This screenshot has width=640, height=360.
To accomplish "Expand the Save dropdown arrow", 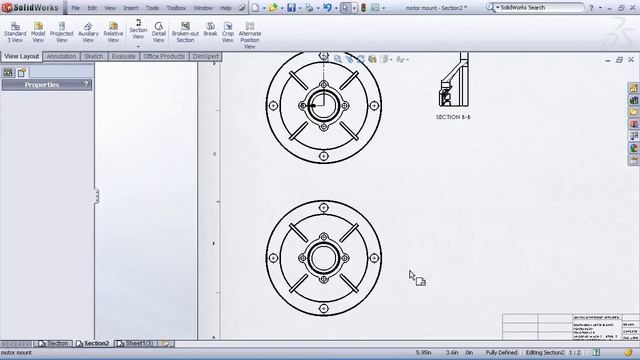I will tap(300, 8).
